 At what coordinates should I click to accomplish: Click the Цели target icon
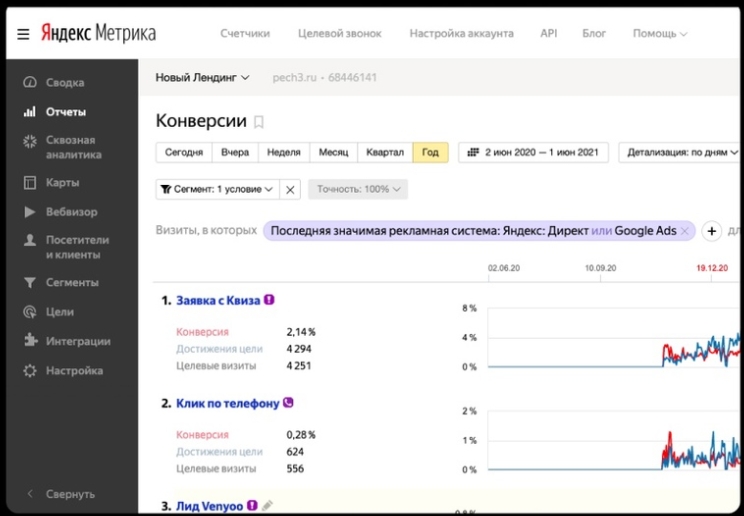coord(30,312)
